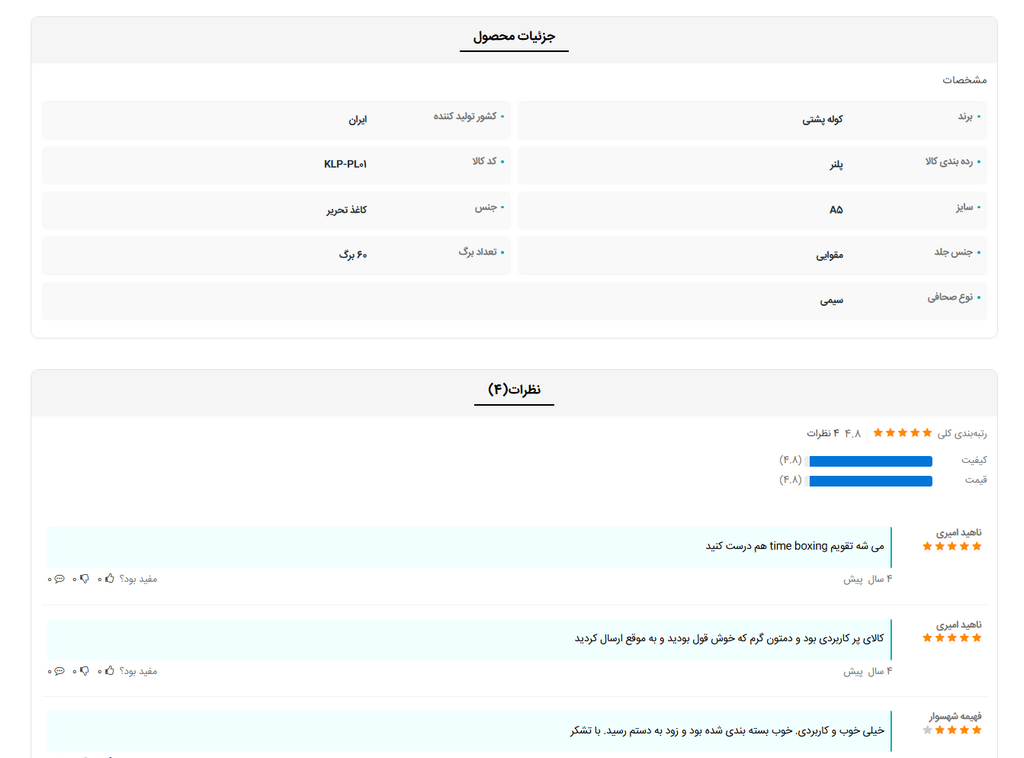Click star rating of فهیمه شهسوار's review
The image size is (1024, 758).
[952, 730]
